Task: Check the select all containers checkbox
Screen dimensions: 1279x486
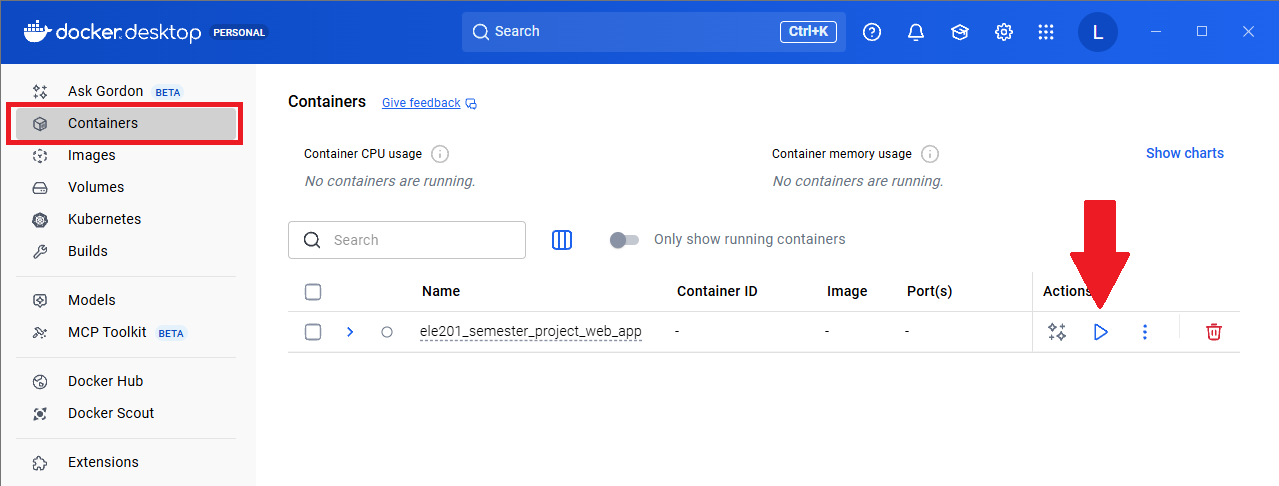Action: coord(313,292)
